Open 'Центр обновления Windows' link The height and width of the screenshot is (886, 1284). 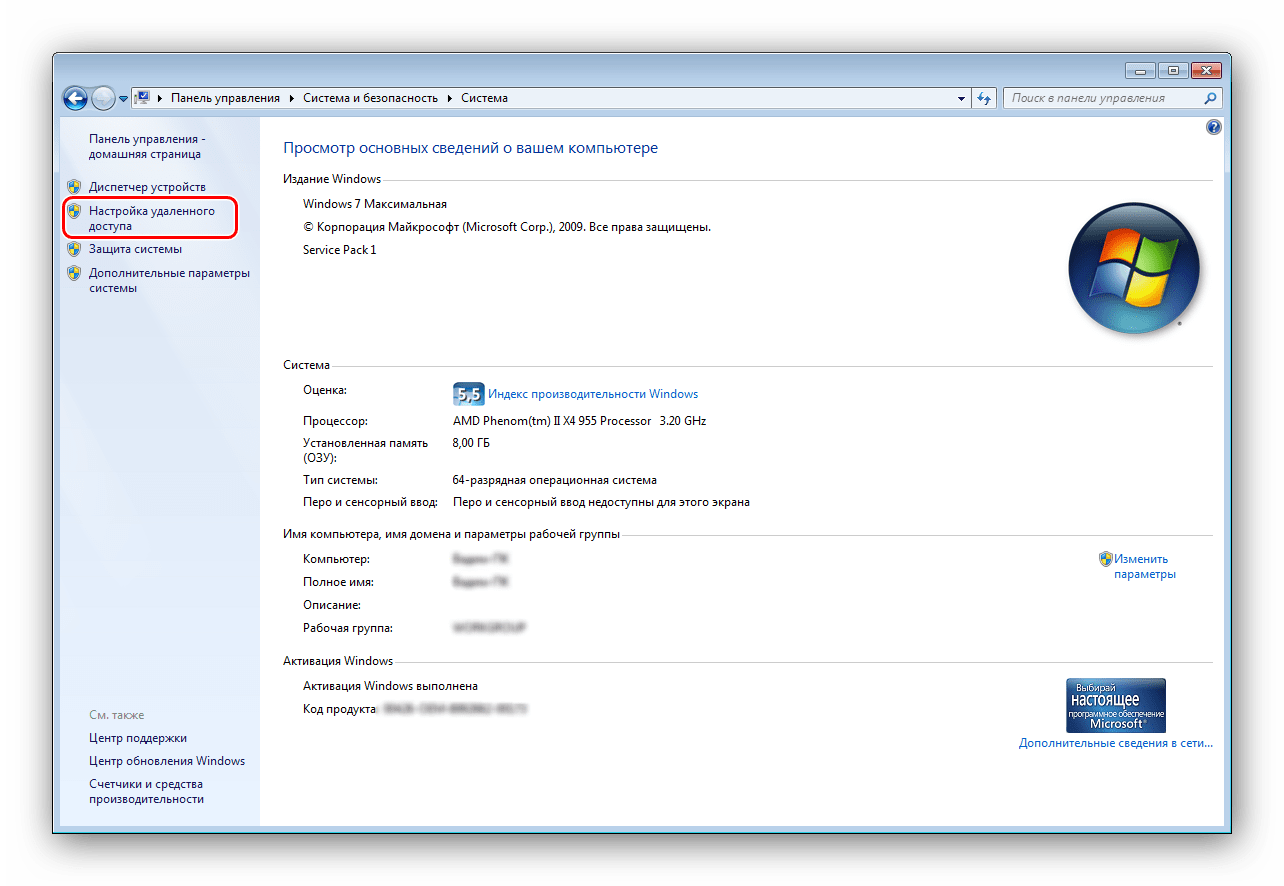point(167,761)
